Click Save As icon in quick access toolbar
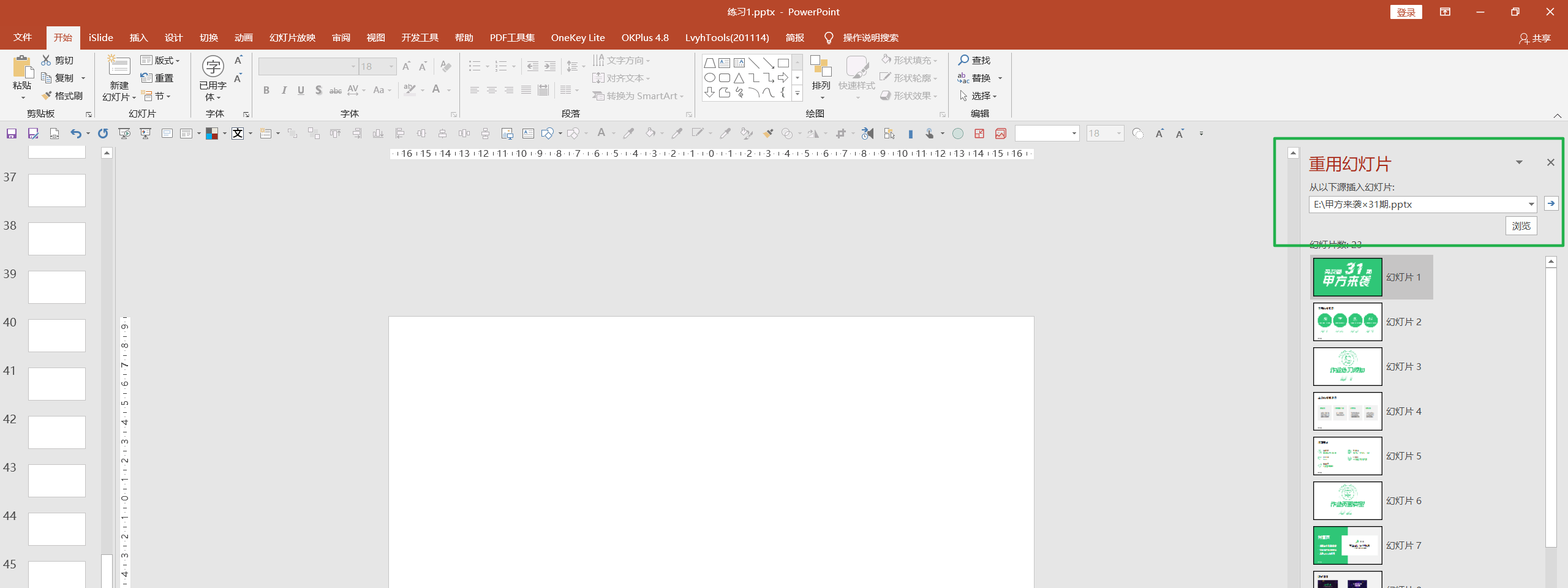The width and height of the screenshot is (1568, 588). pos(33,134)
